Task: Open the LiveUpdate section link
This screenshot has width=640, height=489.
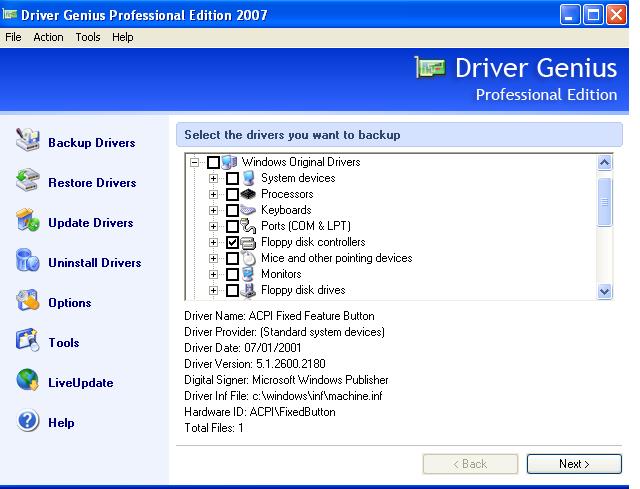Action: (x=81, y=383)
